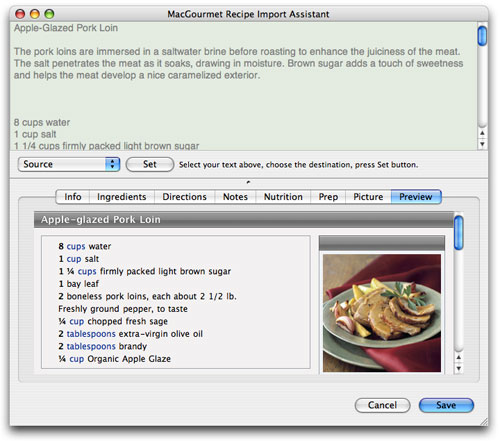Click the preview pane scroll up arrow
The image size is (500, 441).
pos(459,357)
